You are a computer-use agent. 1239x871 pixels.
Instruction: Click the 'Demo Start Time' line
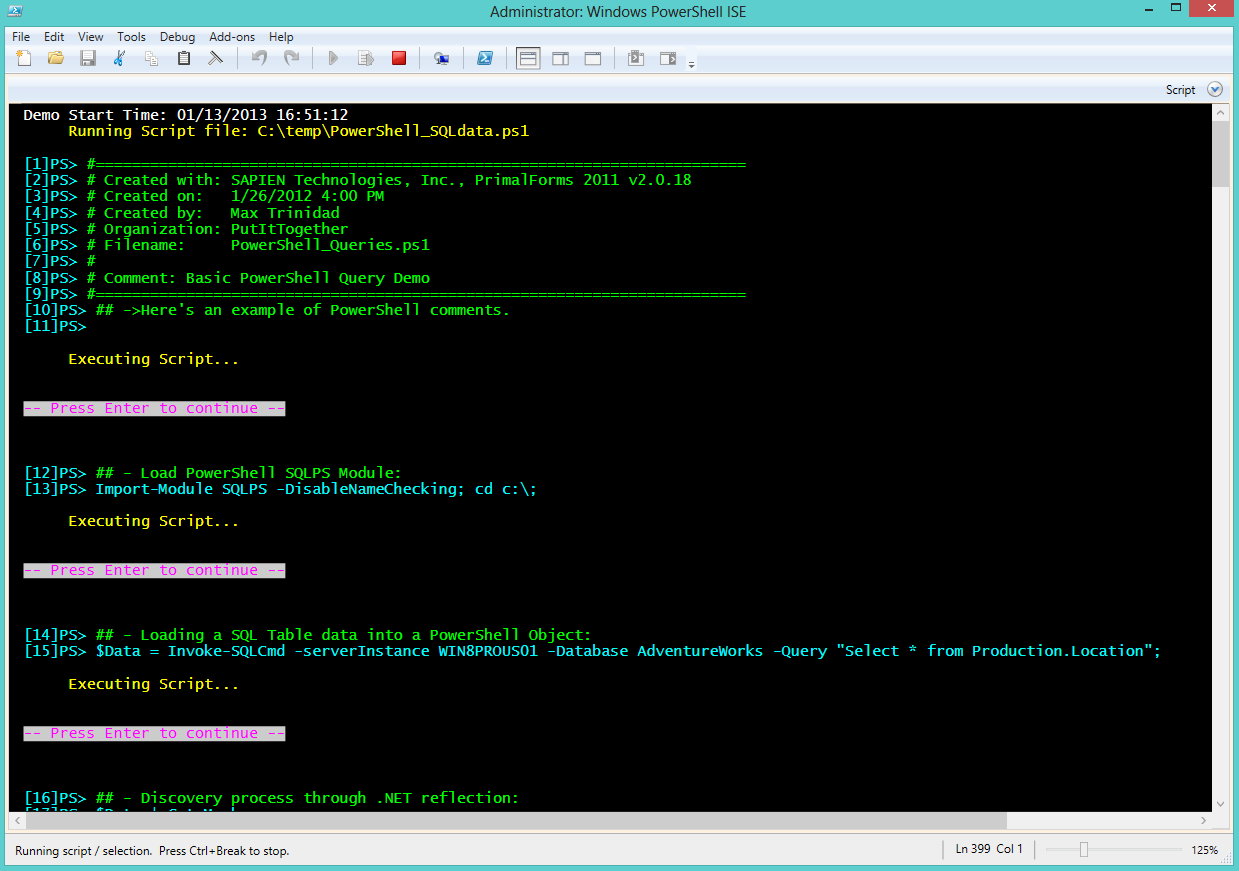coord(186,115)
